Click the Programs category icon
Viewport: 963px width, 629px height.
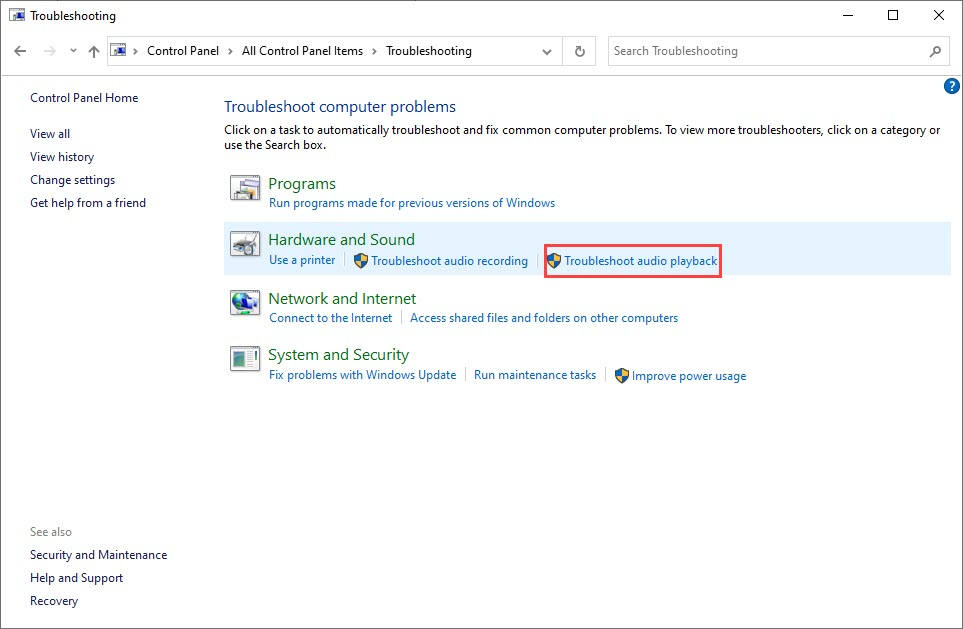coord(245,188)
